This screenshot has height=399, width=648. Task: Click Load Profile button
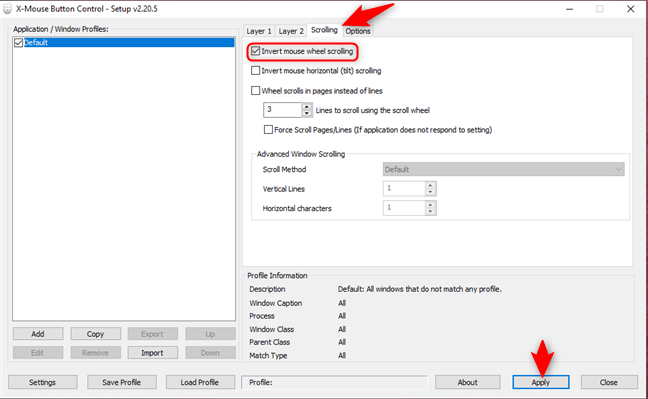pos(200,382)
